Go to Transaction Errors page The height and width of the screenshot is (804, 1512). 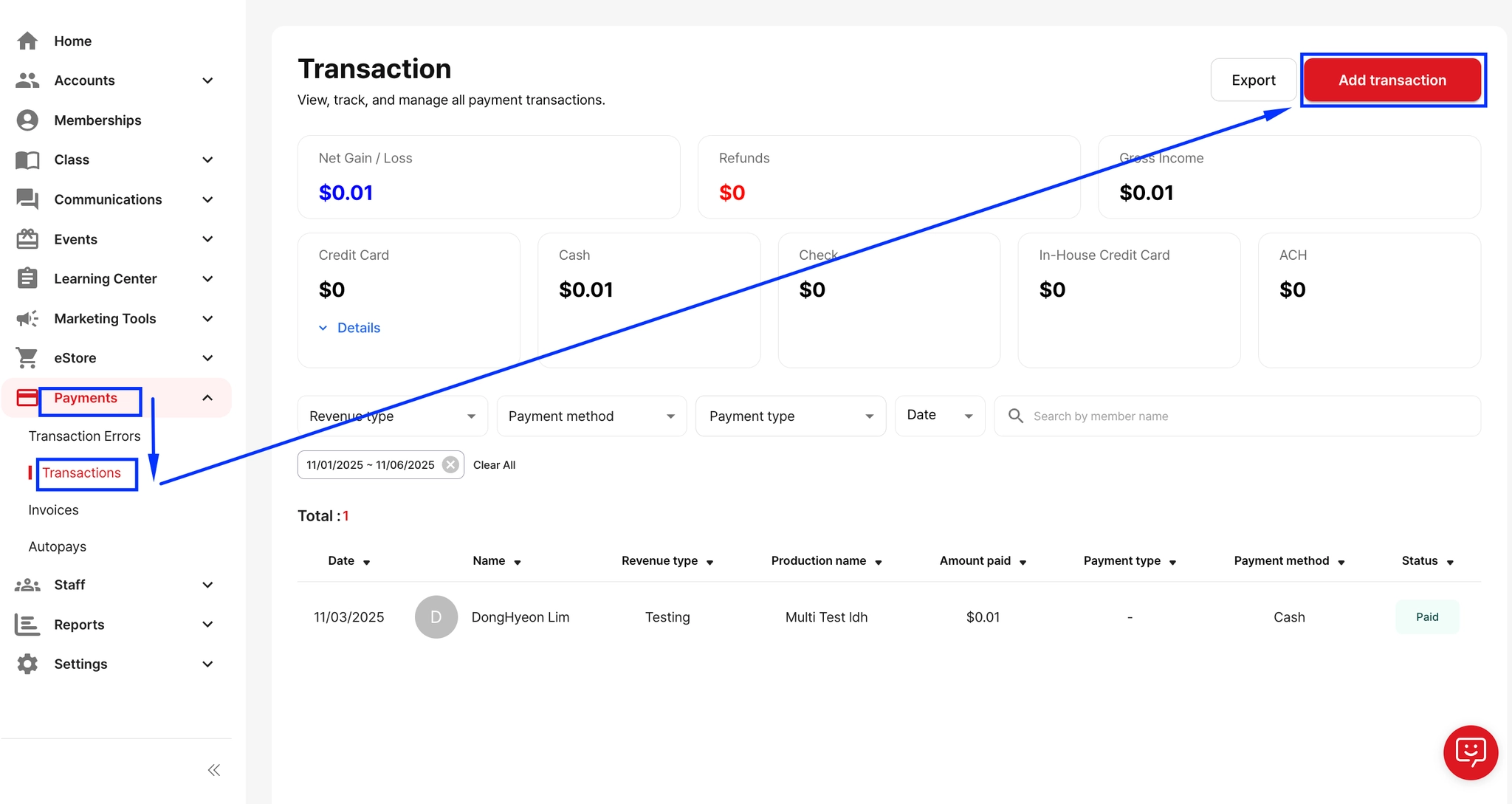click(x=84, y=436)
